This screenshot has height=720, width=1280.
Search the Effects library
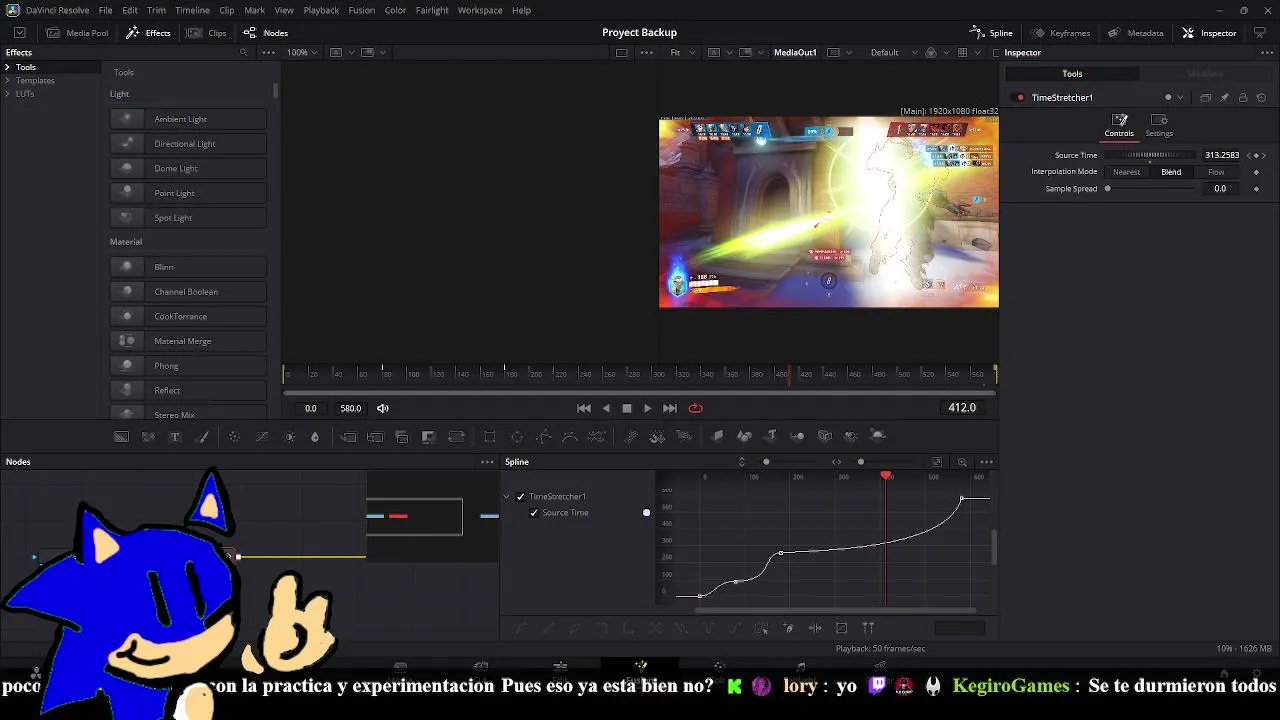pos(243,53)
